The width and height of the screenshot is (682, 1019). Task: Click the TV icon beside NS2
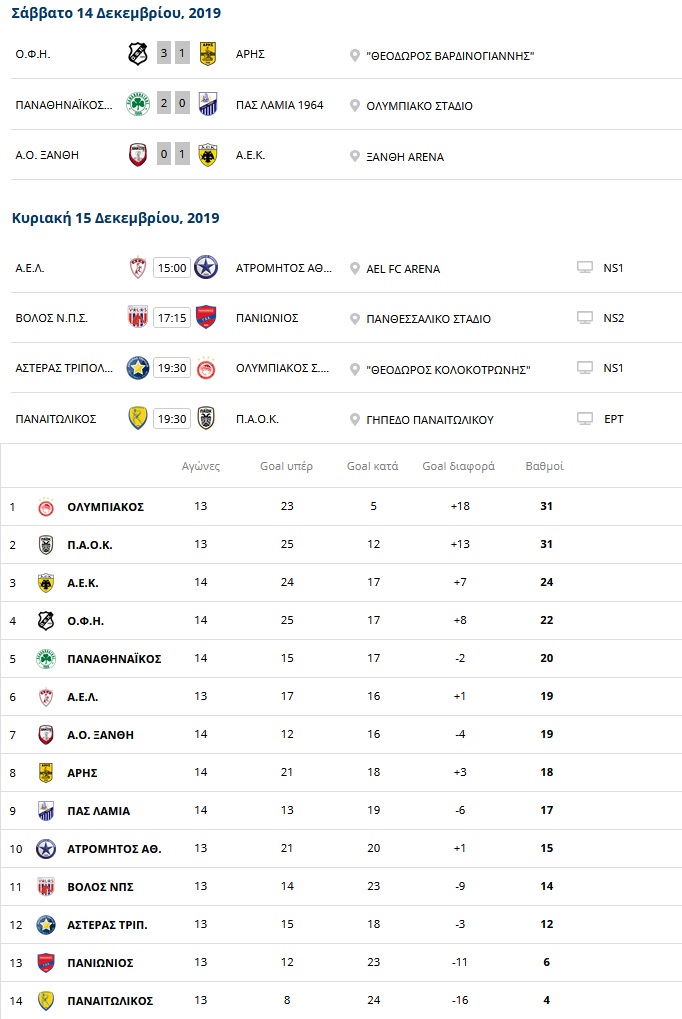pyautogui.click(x=585, y=318)
